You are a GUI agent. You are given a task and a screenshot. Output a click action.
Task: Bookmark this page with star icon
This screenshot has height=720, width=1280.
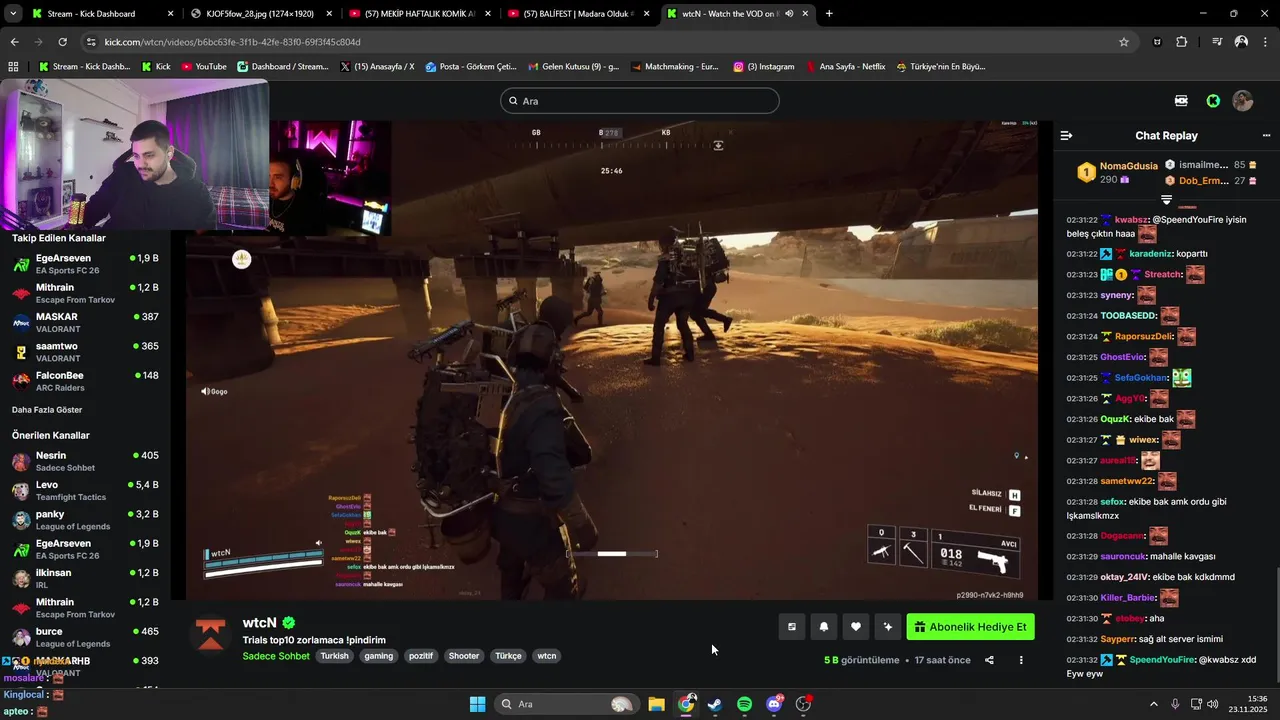coord(1123,42)
